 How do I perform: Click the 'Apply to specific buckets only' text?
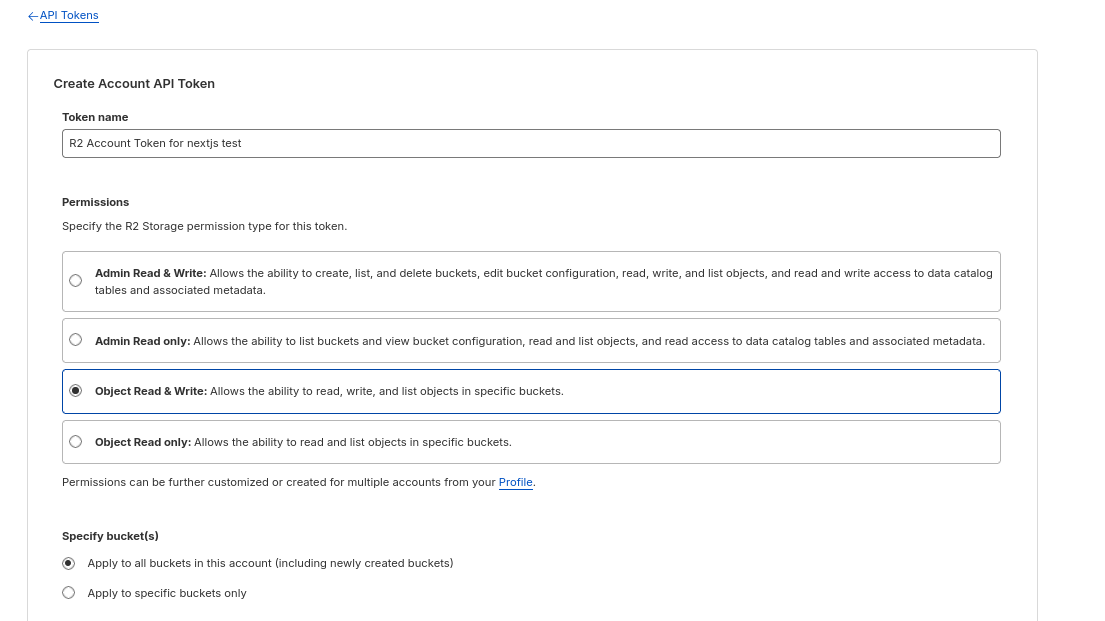click(x=167, y=593)
